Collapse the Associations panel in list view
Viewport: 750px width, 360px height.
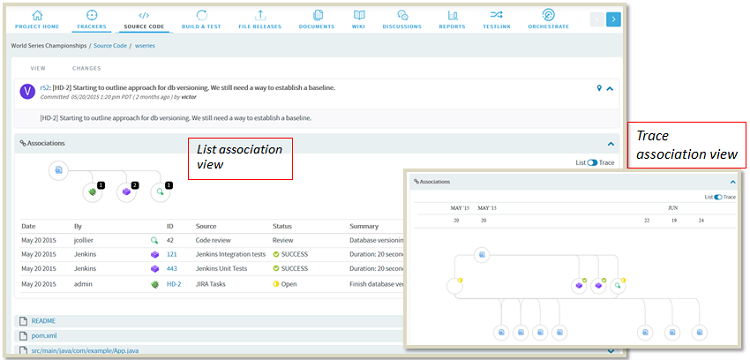tap(610, 144)
